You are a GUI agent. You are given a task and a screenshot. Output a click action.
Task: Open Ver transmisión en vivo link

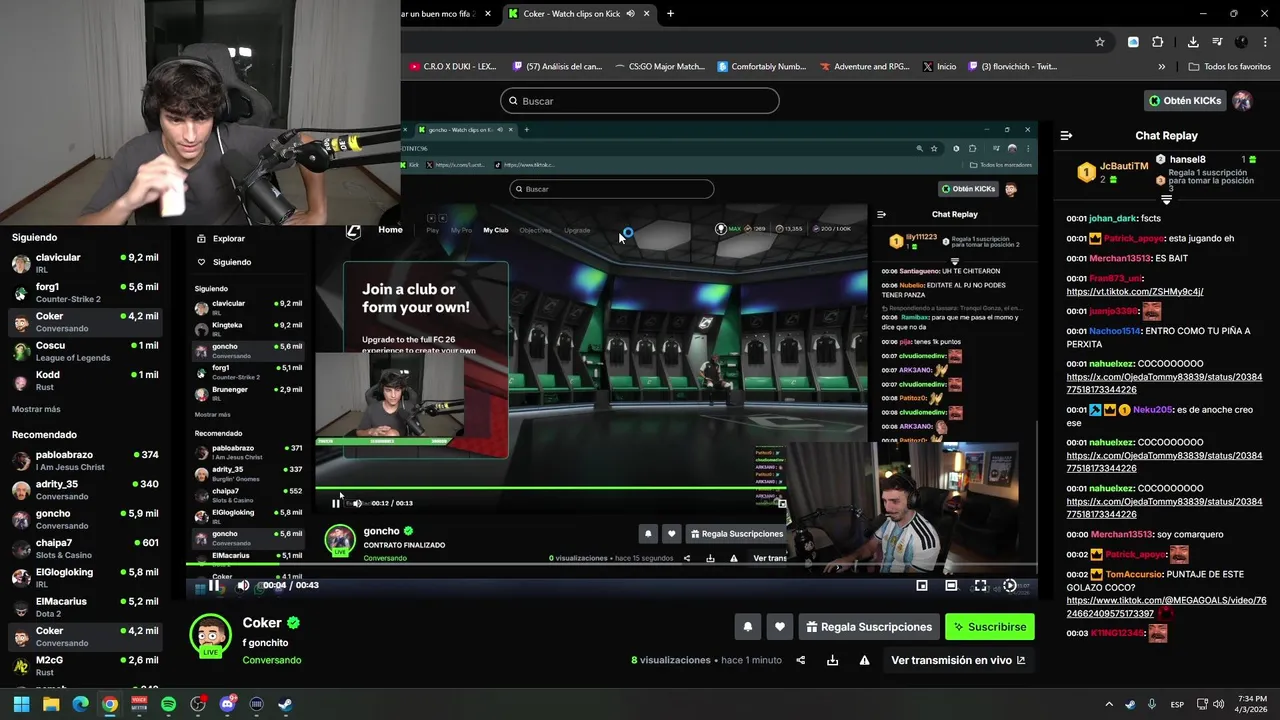(x=958, y=660)
